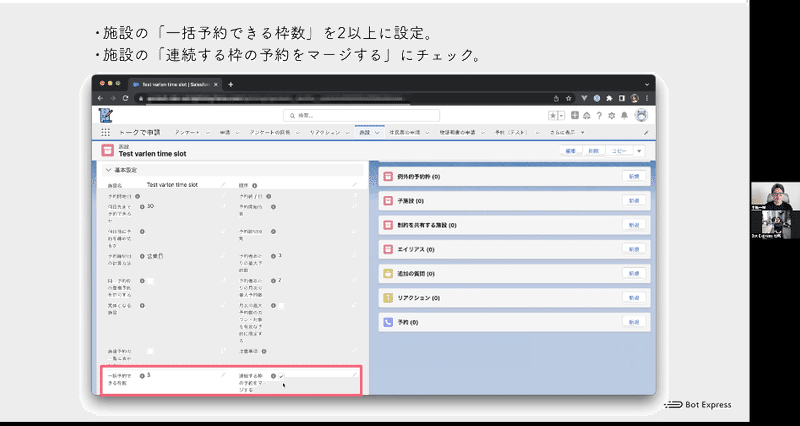
Task: Expand the さらに表示 more tabs menu
Action: click(567, 133)
